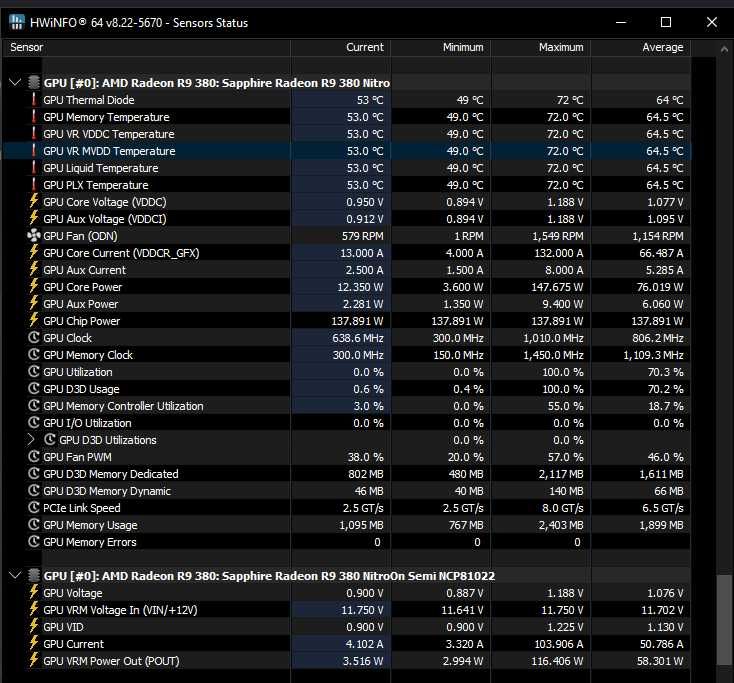Viewport: 734px width, 683px height.
Task: Click clock icon beside GPU Memory Errors
Action: coord(34,542)
